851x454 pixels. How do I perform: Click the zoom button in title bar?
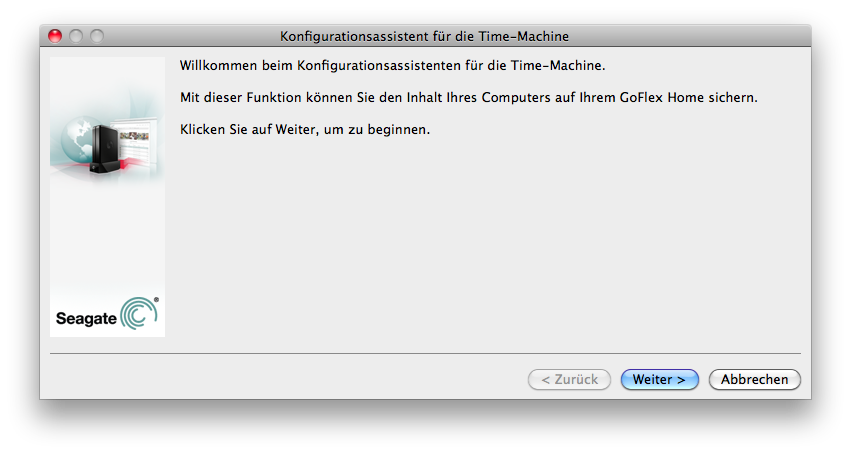pyautogui.click(x=97, y=36)
